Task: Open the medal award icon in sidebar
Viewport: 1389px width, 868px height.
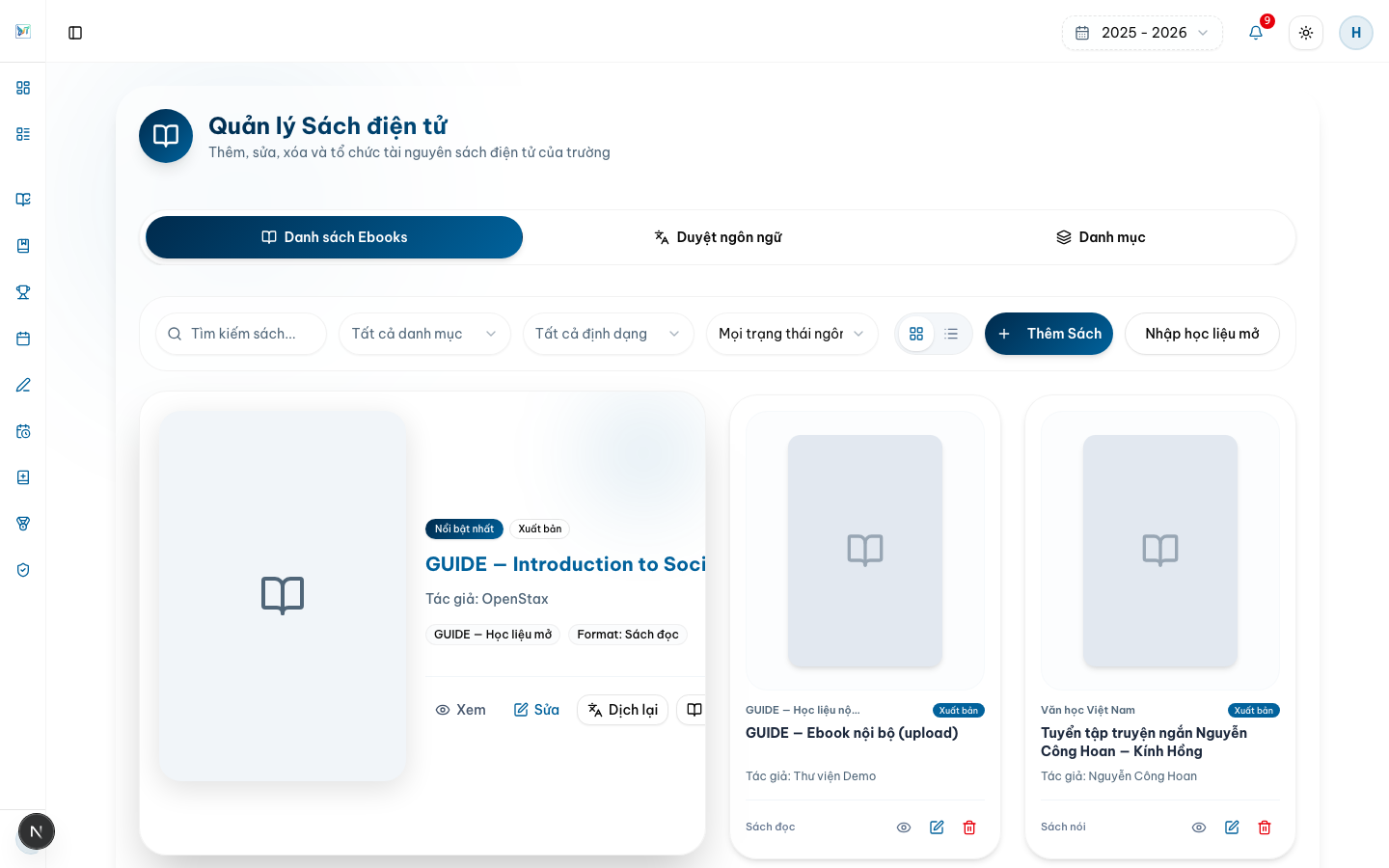Action: coord(23,524)
